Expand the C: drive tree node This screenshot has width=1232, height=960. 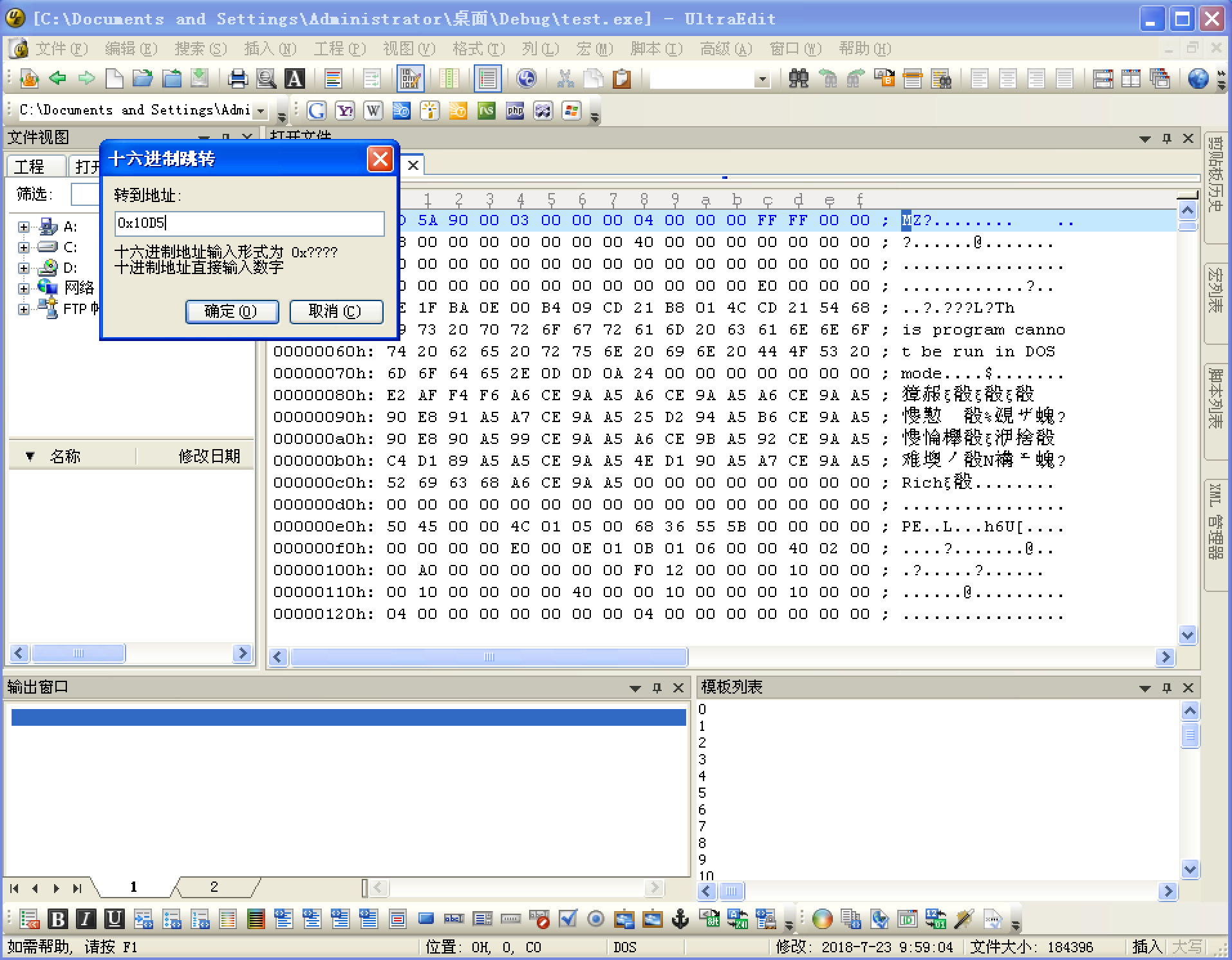(24, 247)
